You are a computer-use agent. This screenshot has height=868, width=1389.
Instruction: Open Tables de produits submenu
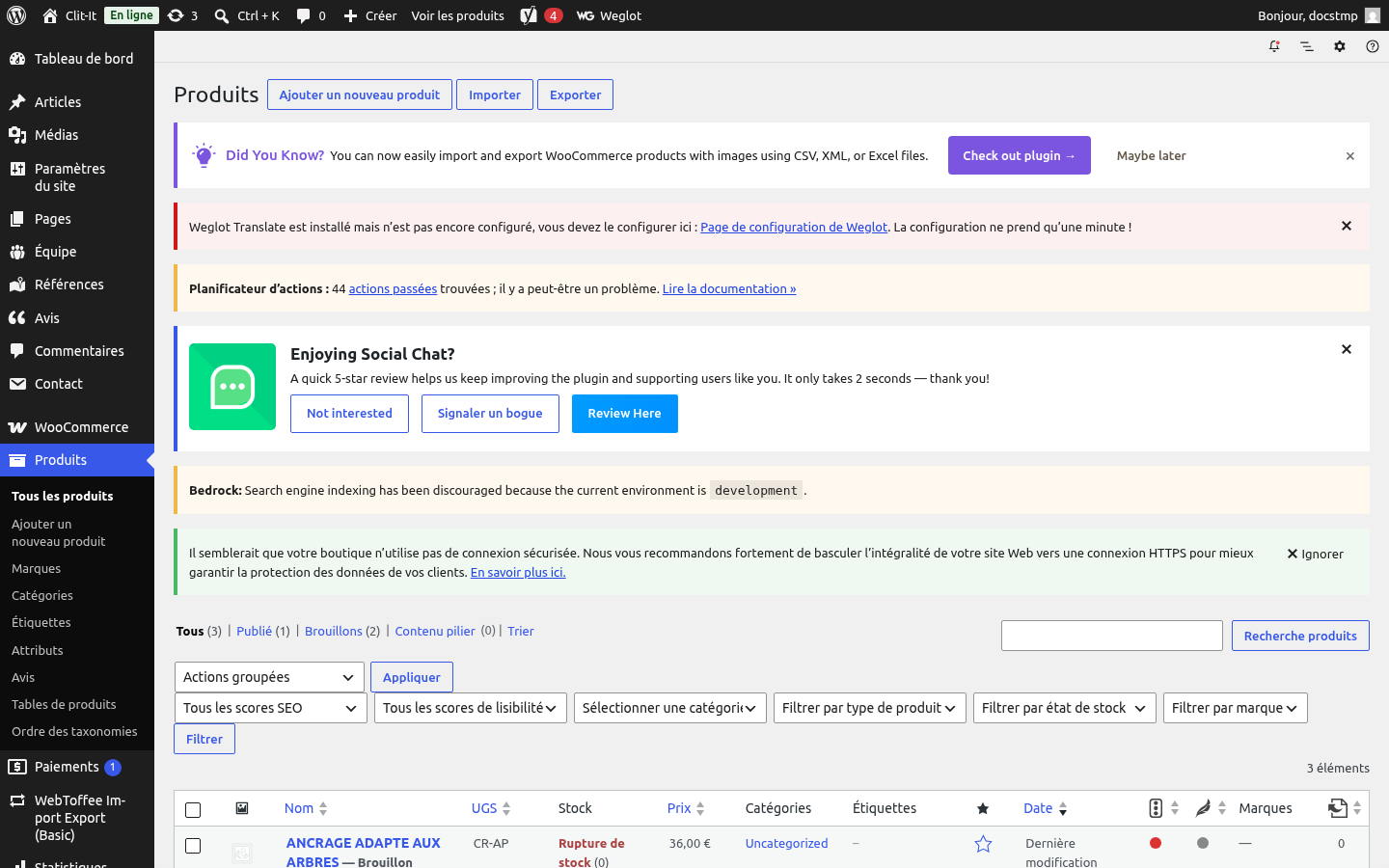pyautogui.click(x=64, y=705)
